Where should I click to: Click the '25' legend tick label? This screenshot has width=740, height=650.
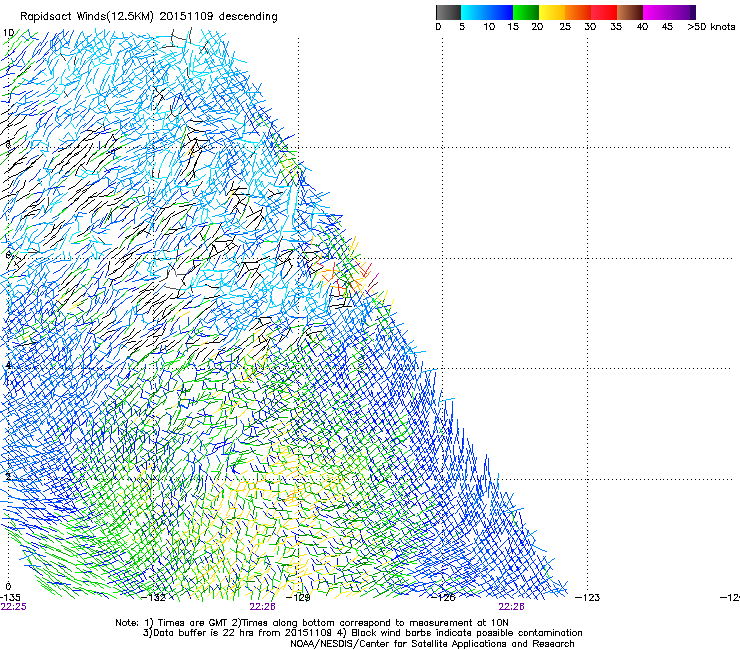point(565,27)
